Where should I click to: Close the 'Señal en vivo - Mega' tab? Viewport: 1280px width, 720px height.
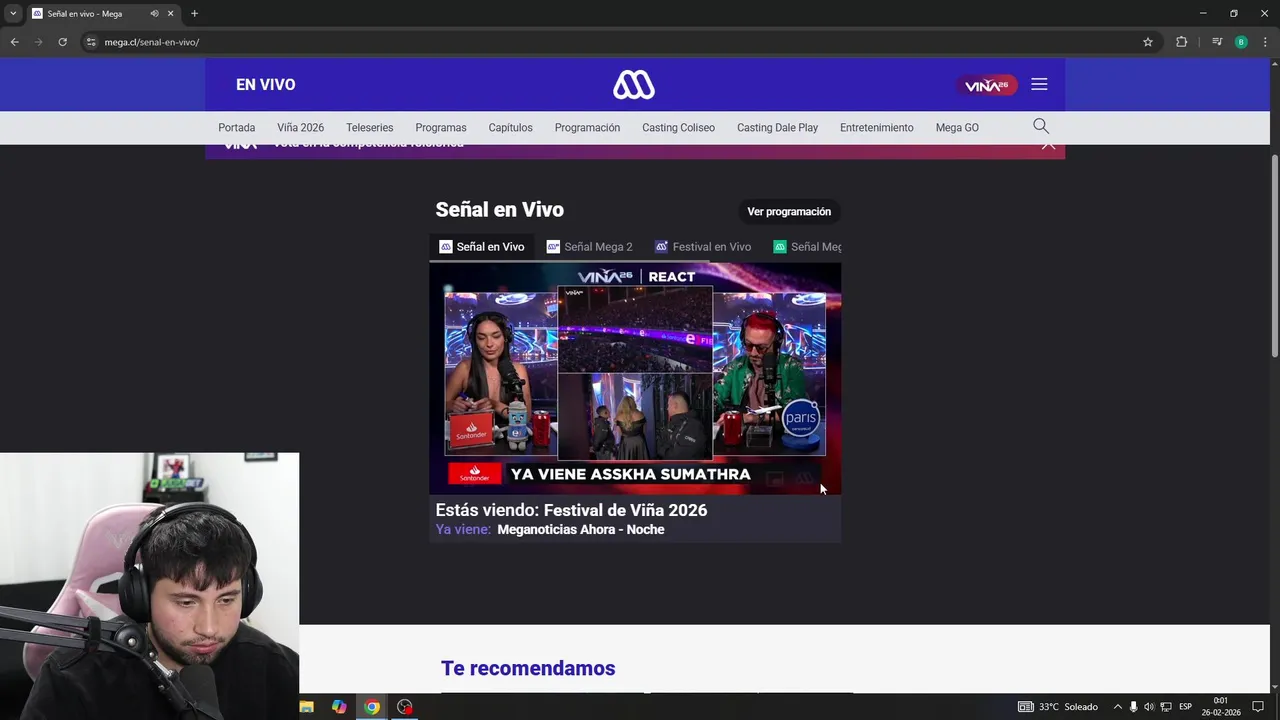pos(170,14)
